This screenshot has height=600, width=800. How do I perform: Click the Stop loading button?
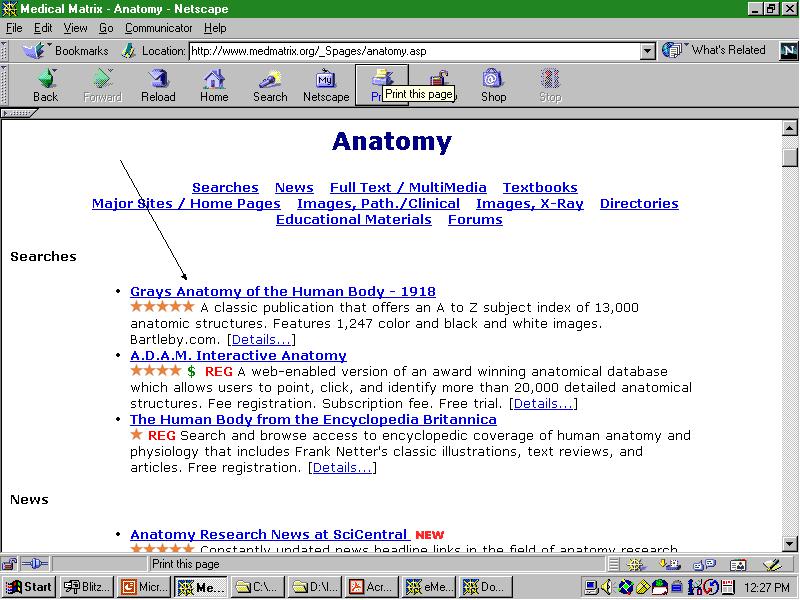point(550,86)
